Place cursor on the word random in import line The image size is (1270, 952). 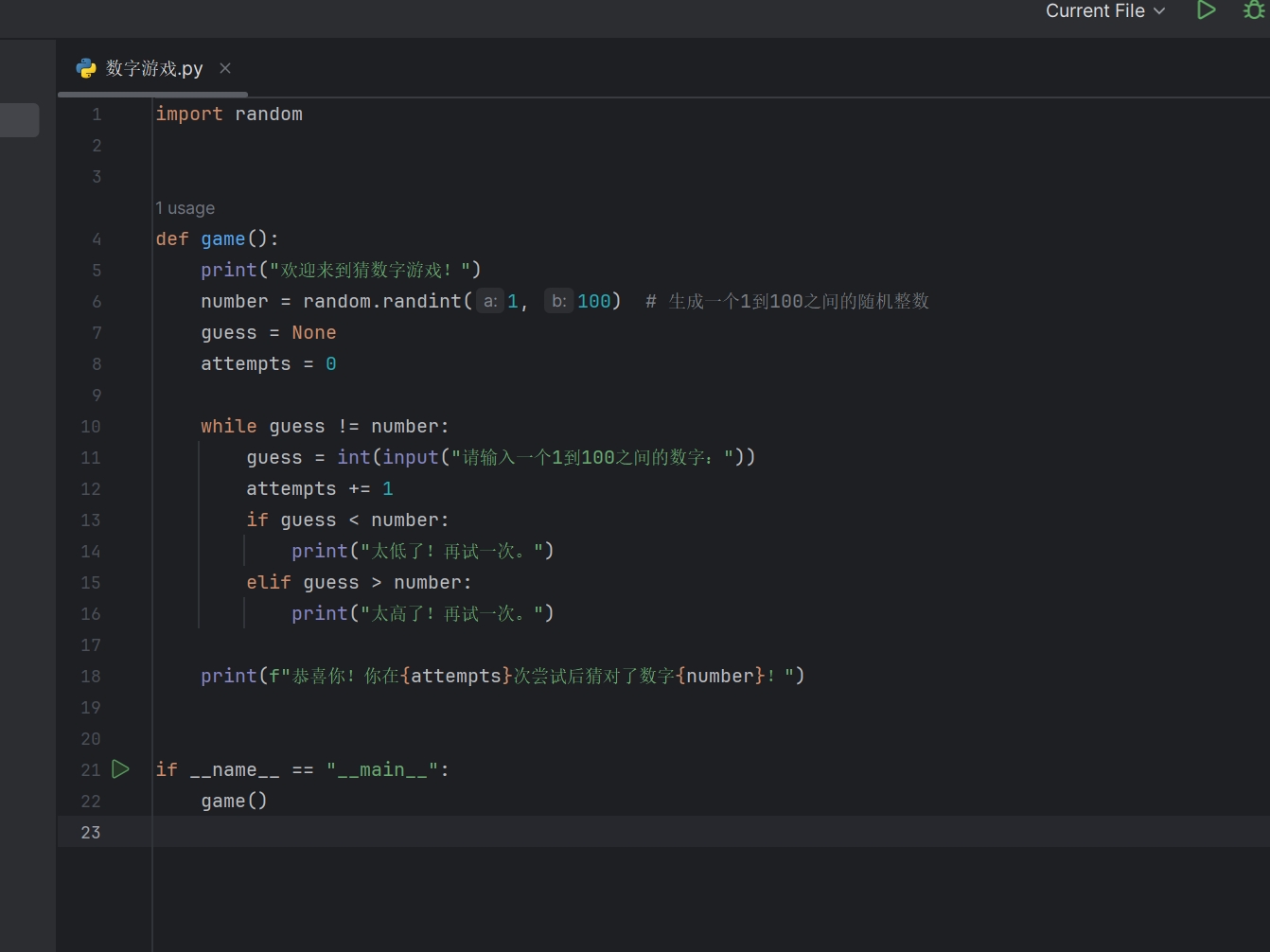pos(269,115)
